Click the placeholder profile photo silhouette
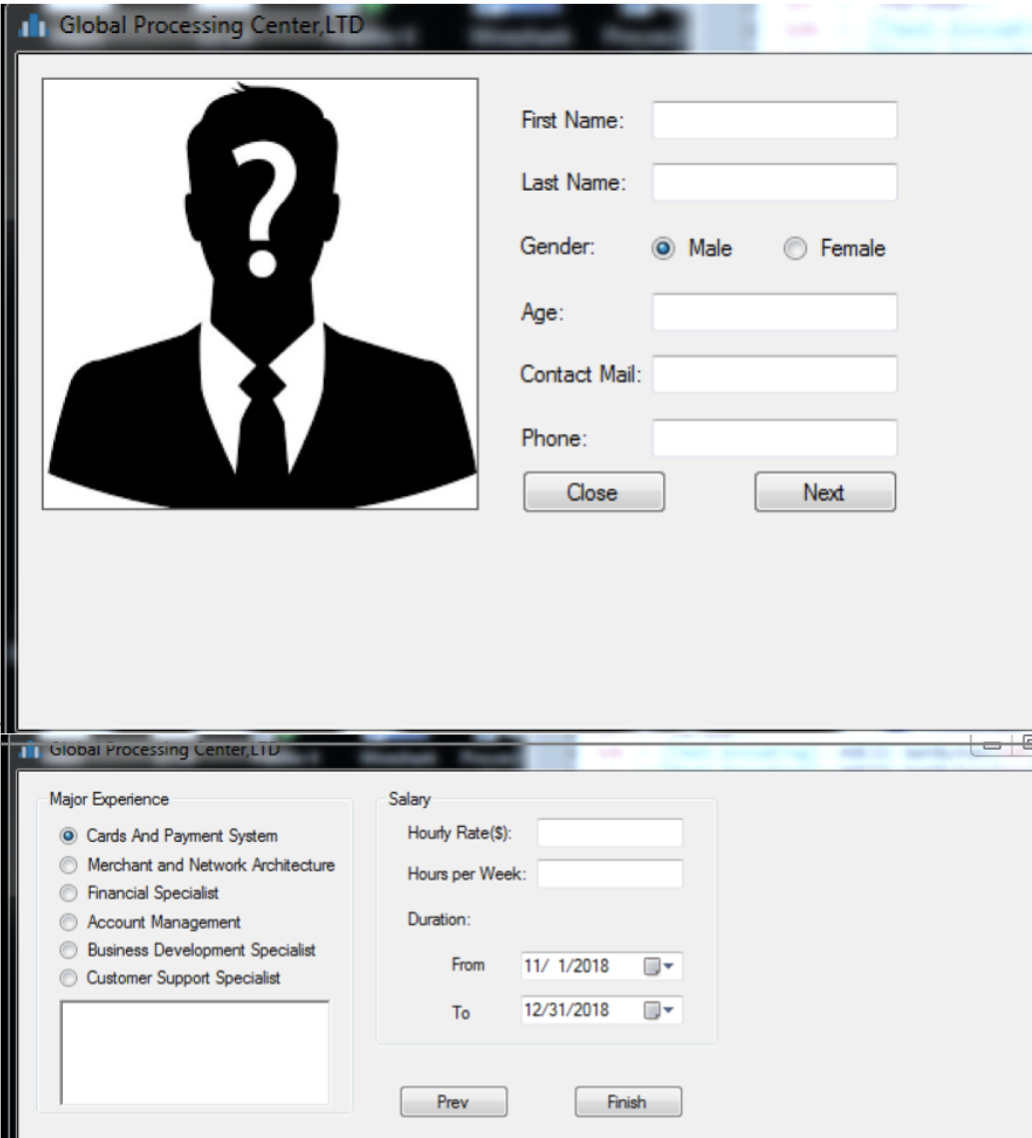Image resolution: width=1032 pixels, height=1138 pixels. click(x=260, y=294)
